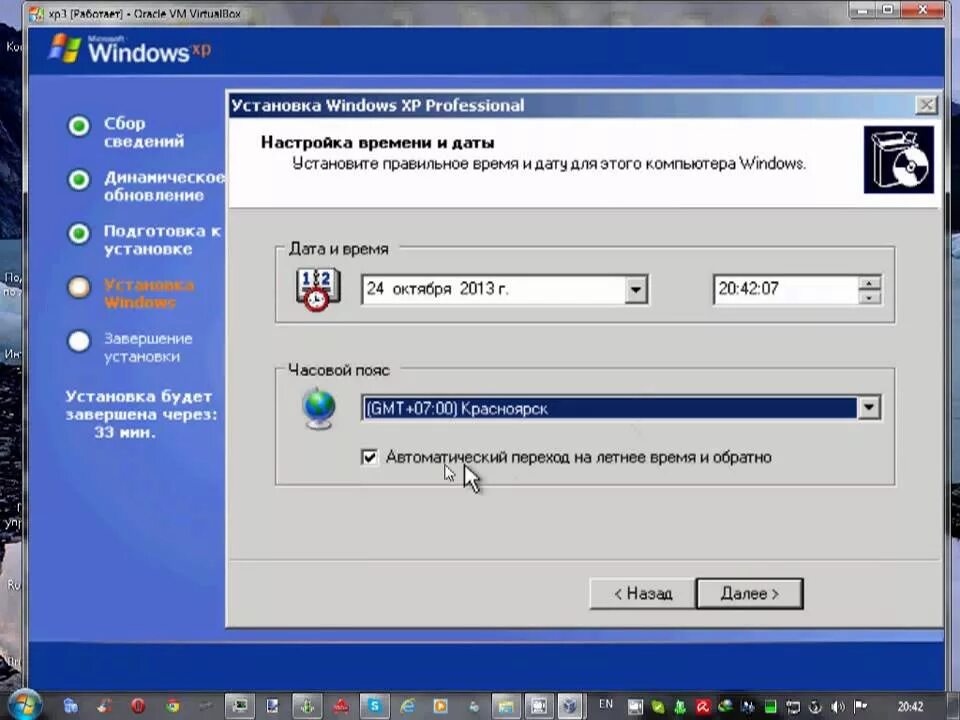Image resolution: width=960 pixels, height=720 pixels.
Task: Maximize the Oracle VM VirtualBox window
Action: point(890,10)
